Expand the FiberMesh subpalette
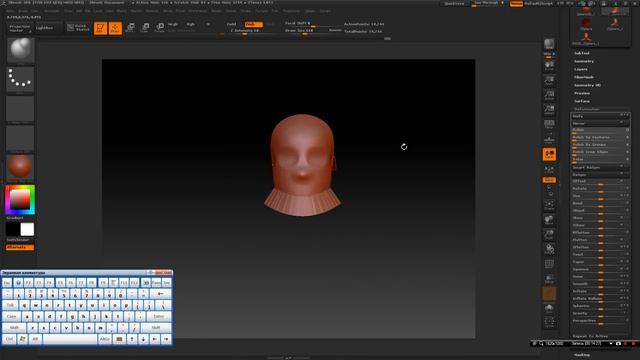The image size is (640, 360). click(x=584, y=77)
